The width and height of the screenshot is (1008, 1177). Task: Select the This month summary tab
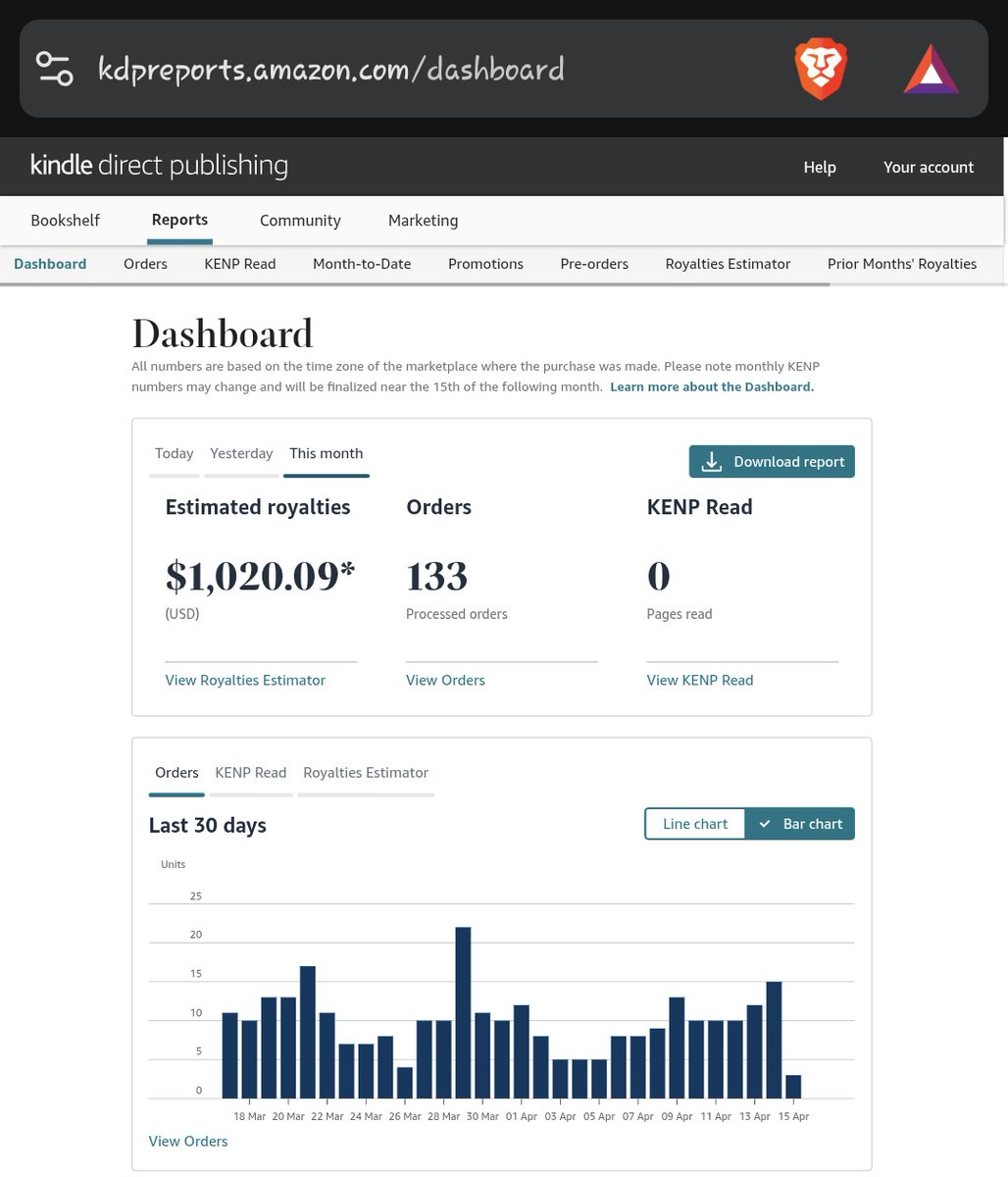[x=327, y=453]
